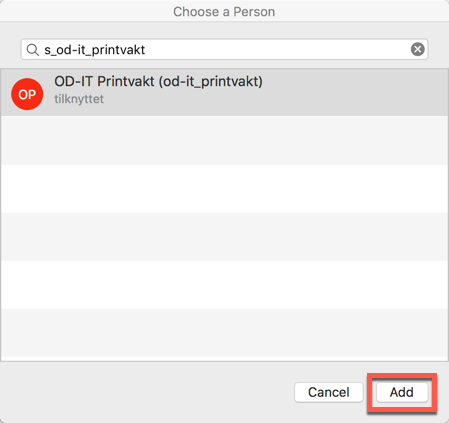Click the (od-it_printvakt) username in the result

[211, 82]
